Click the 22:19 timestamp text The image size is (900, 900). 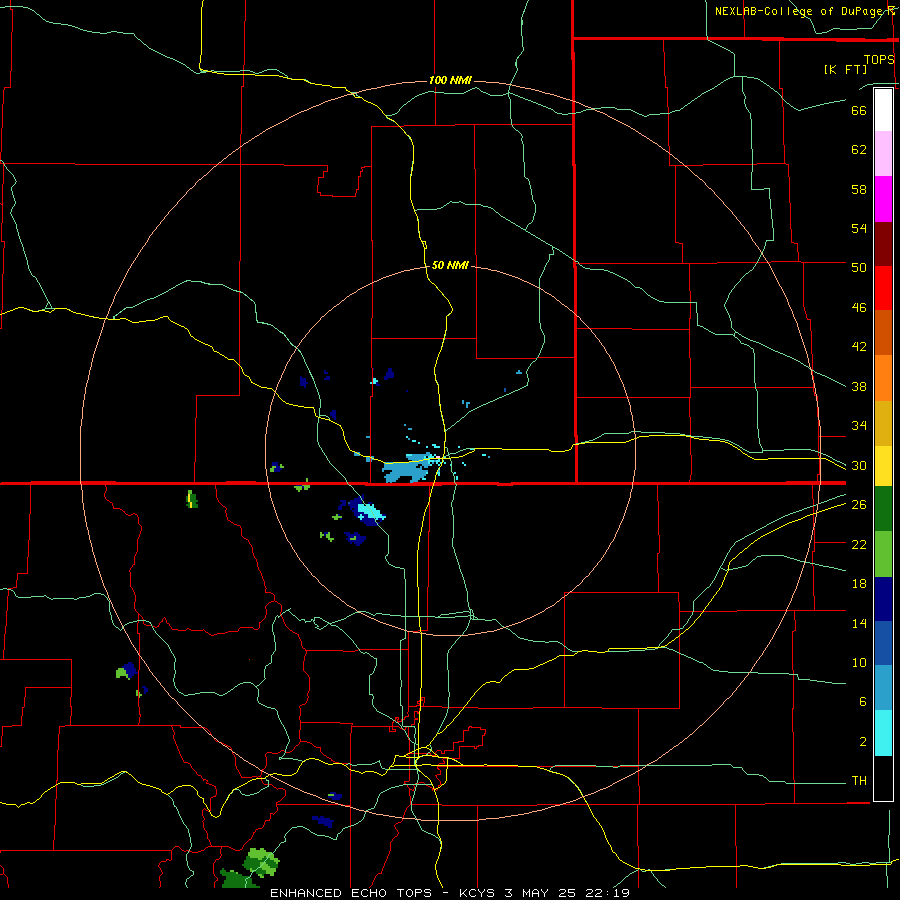(x=607, y=893)
